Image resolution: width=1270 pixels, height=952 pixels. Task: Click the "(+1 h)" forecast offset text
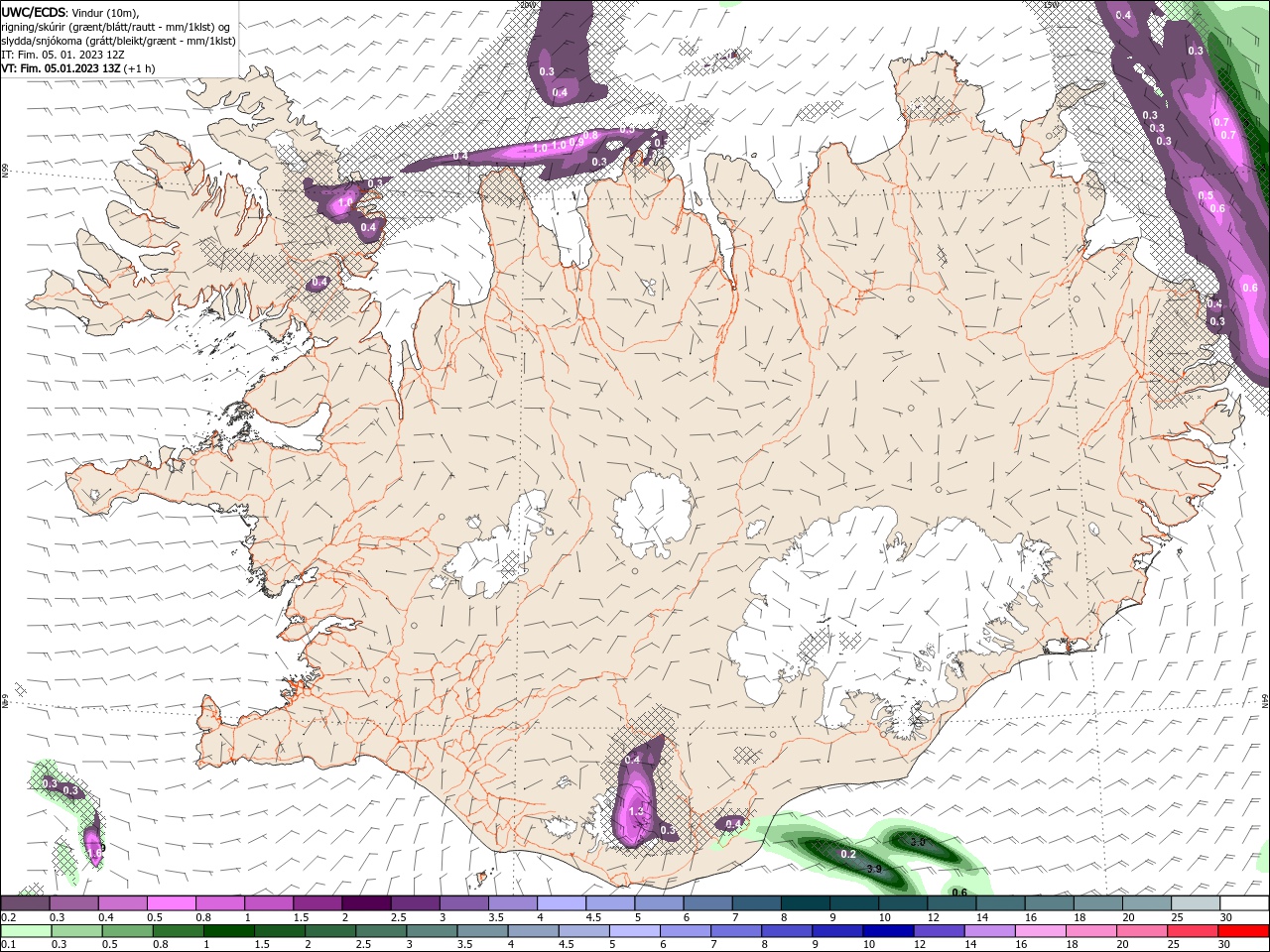[140, 69]
